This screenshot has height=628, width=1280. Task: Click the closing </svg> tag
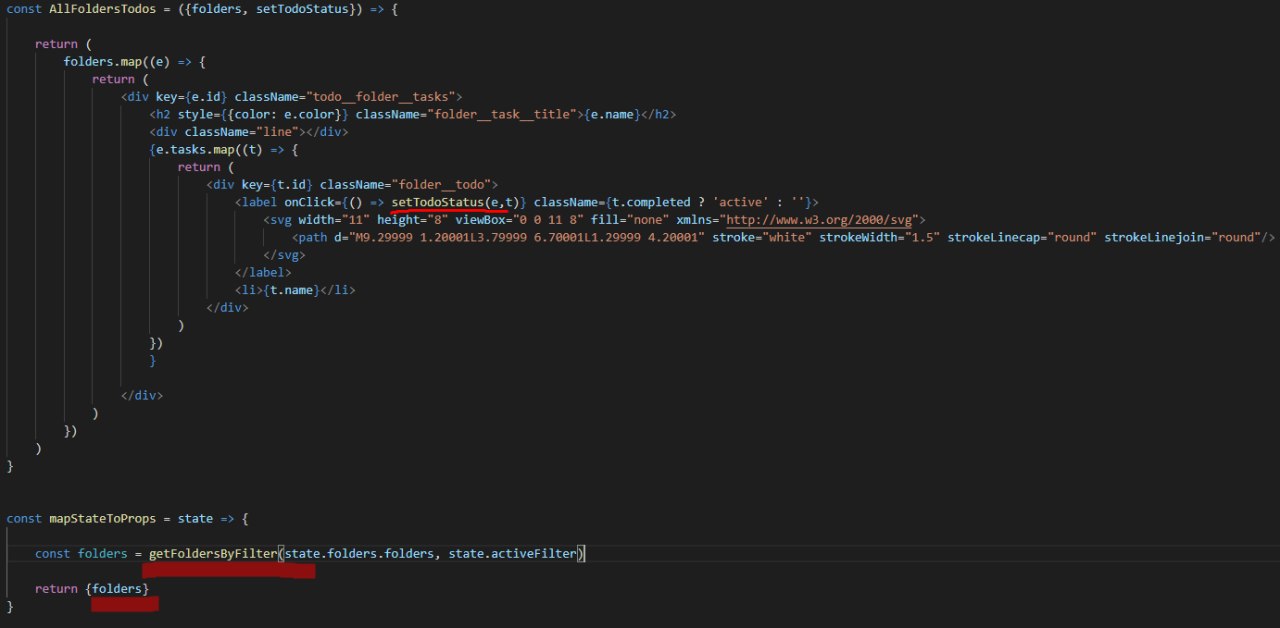tap(284, 255)
